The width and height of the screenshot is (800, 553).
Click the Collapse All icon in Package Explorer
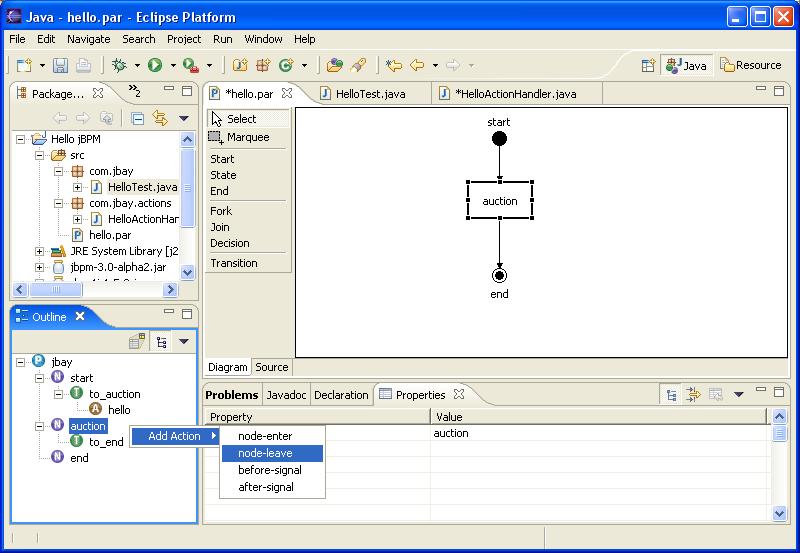pos(137,118)
